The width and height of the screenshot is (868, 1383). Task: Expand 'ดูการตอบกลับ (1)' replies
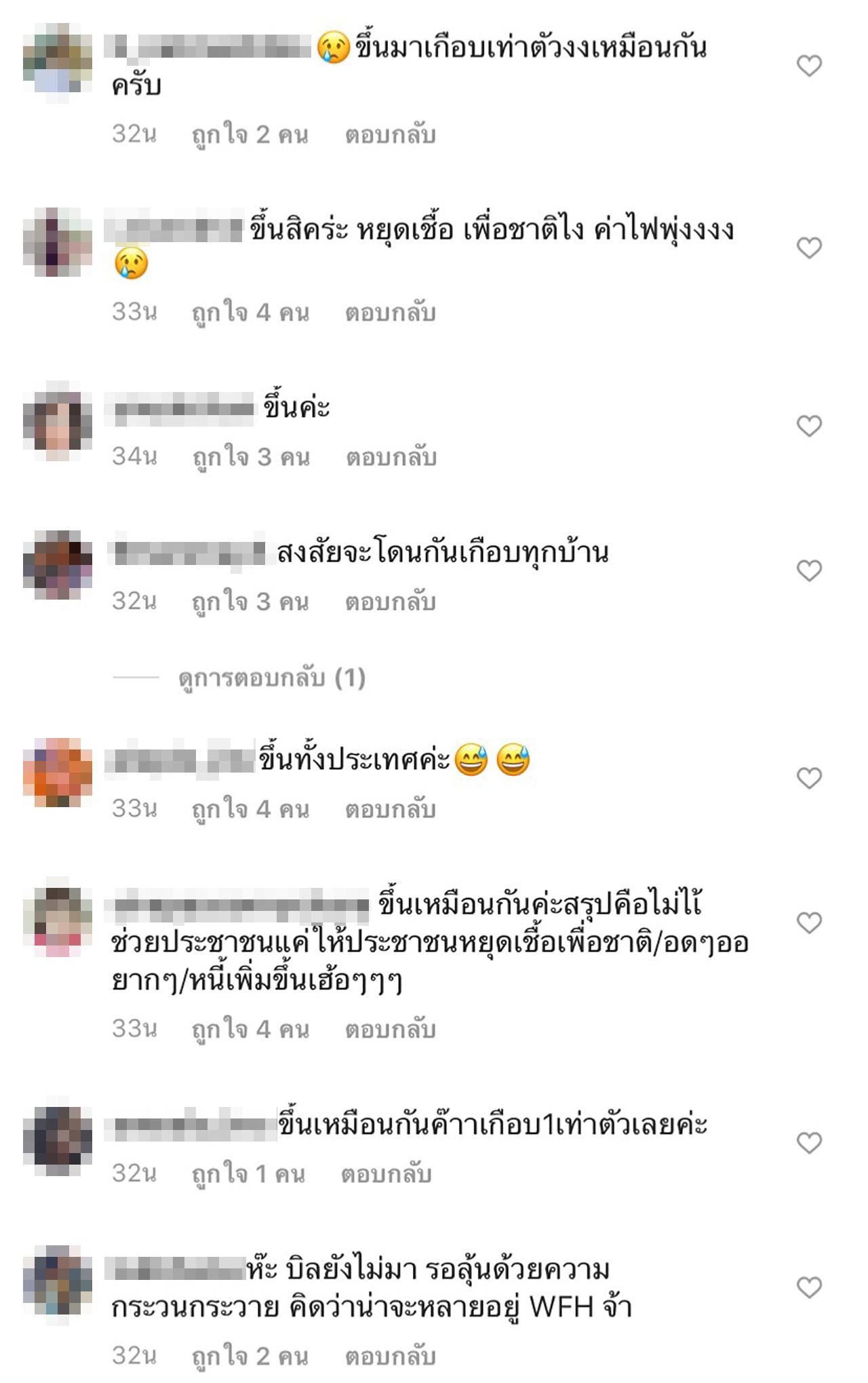click(x=272, y=678)
